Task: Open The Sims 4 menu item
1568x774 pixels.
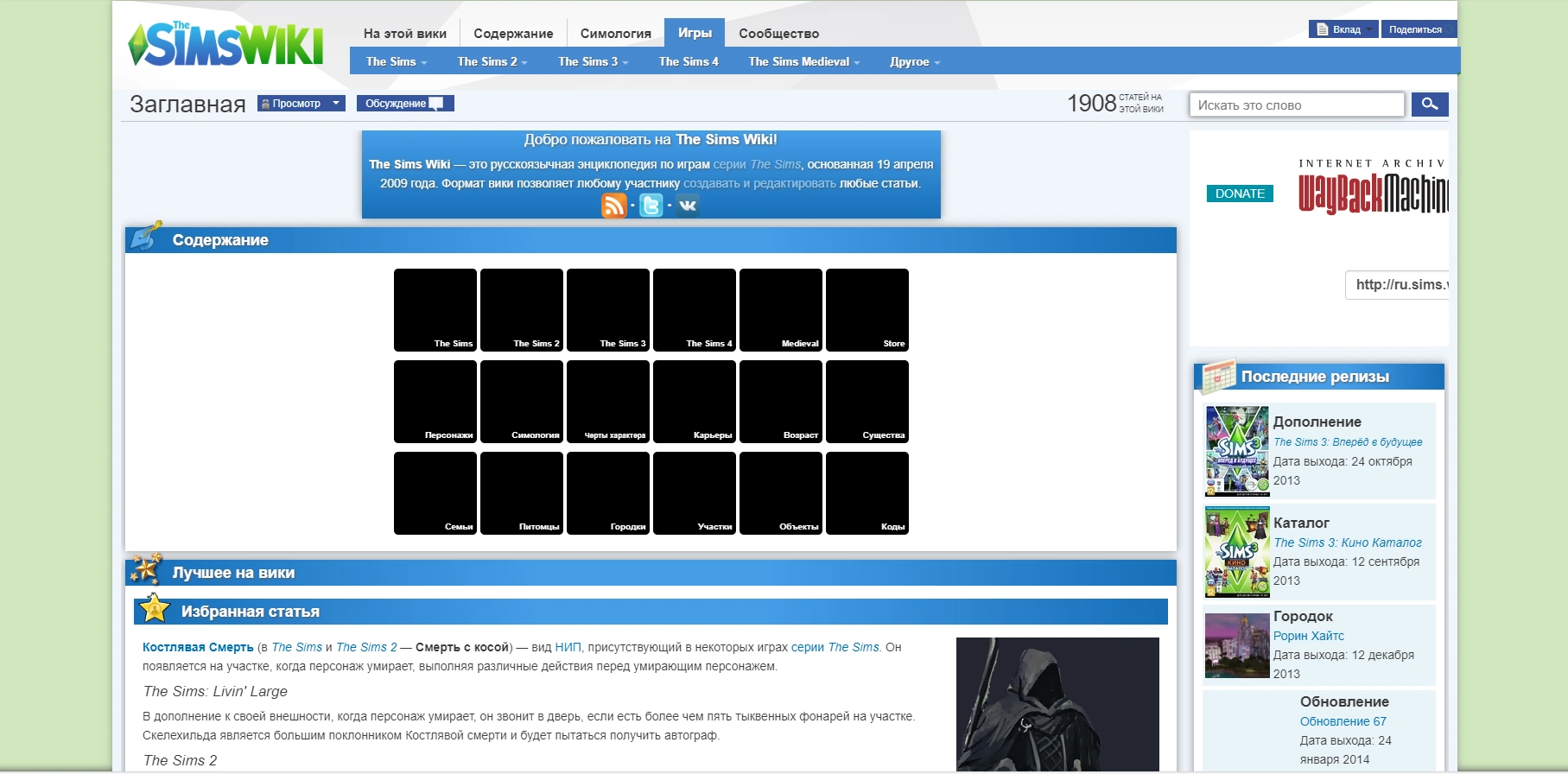Action: [x=689, y=61]
